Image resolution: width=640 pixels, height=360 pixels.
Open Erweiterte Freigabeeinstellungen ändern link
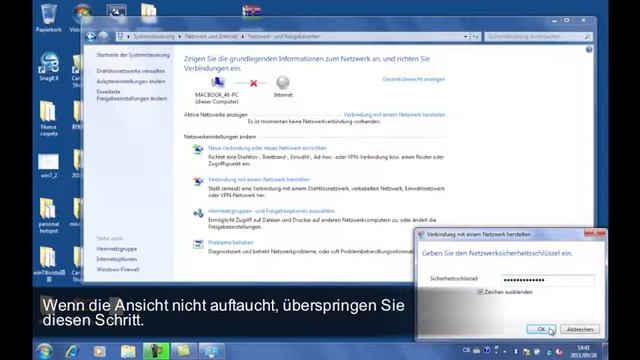click(132, 95)
